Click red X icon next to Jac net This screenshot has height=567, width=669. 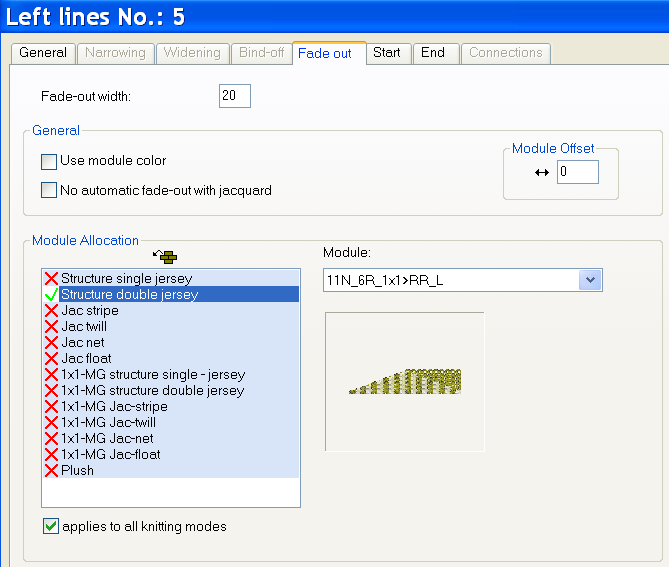tap(51, 342)
